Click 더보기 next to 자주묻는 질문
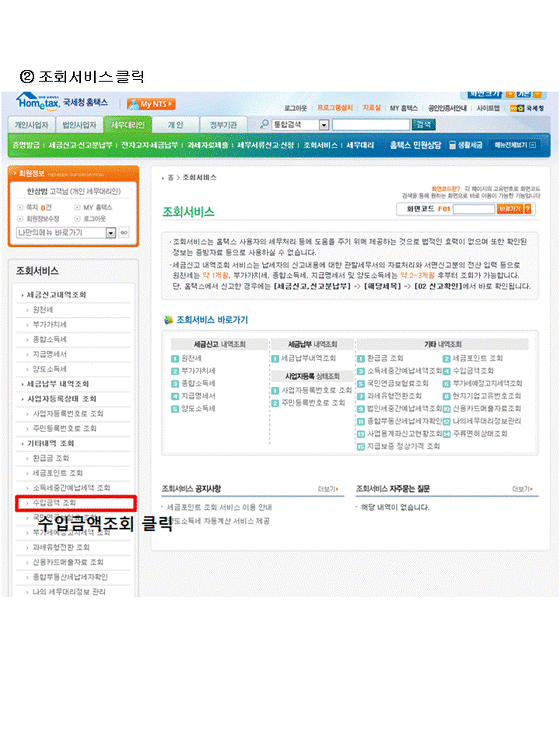 522,489
